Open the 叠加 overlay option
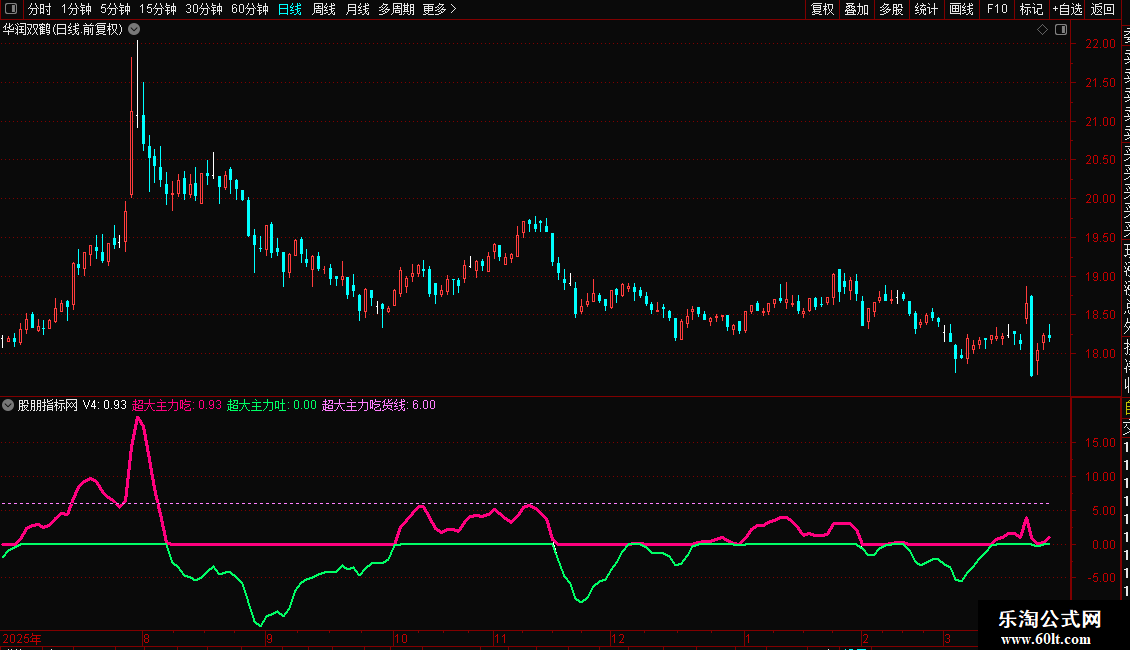Screen dimensions: 1130x650 click(x=856, y=9)
